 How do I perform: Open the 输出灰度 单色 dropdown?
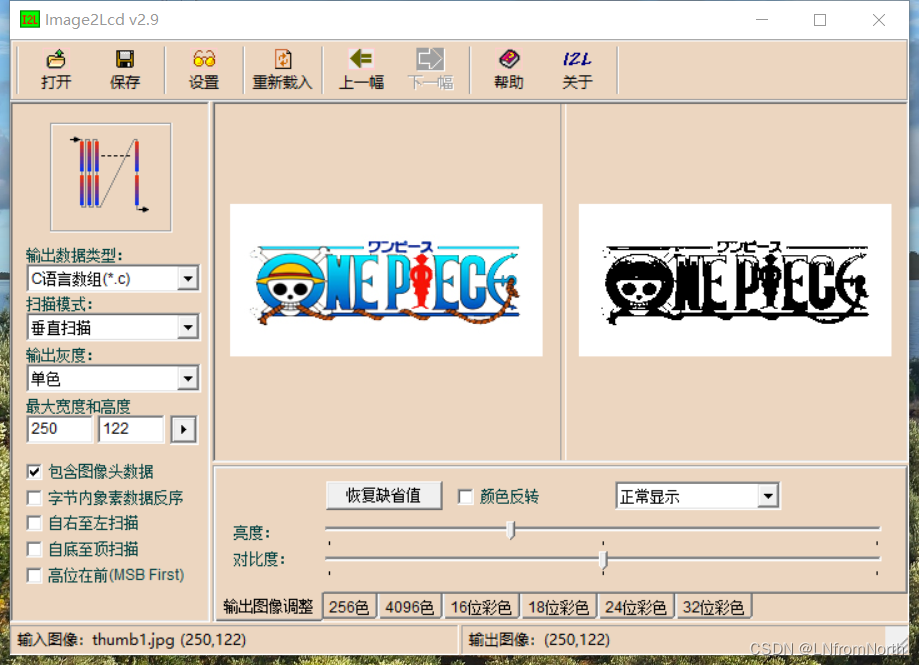pyautogui.click(x=188, y=378)
